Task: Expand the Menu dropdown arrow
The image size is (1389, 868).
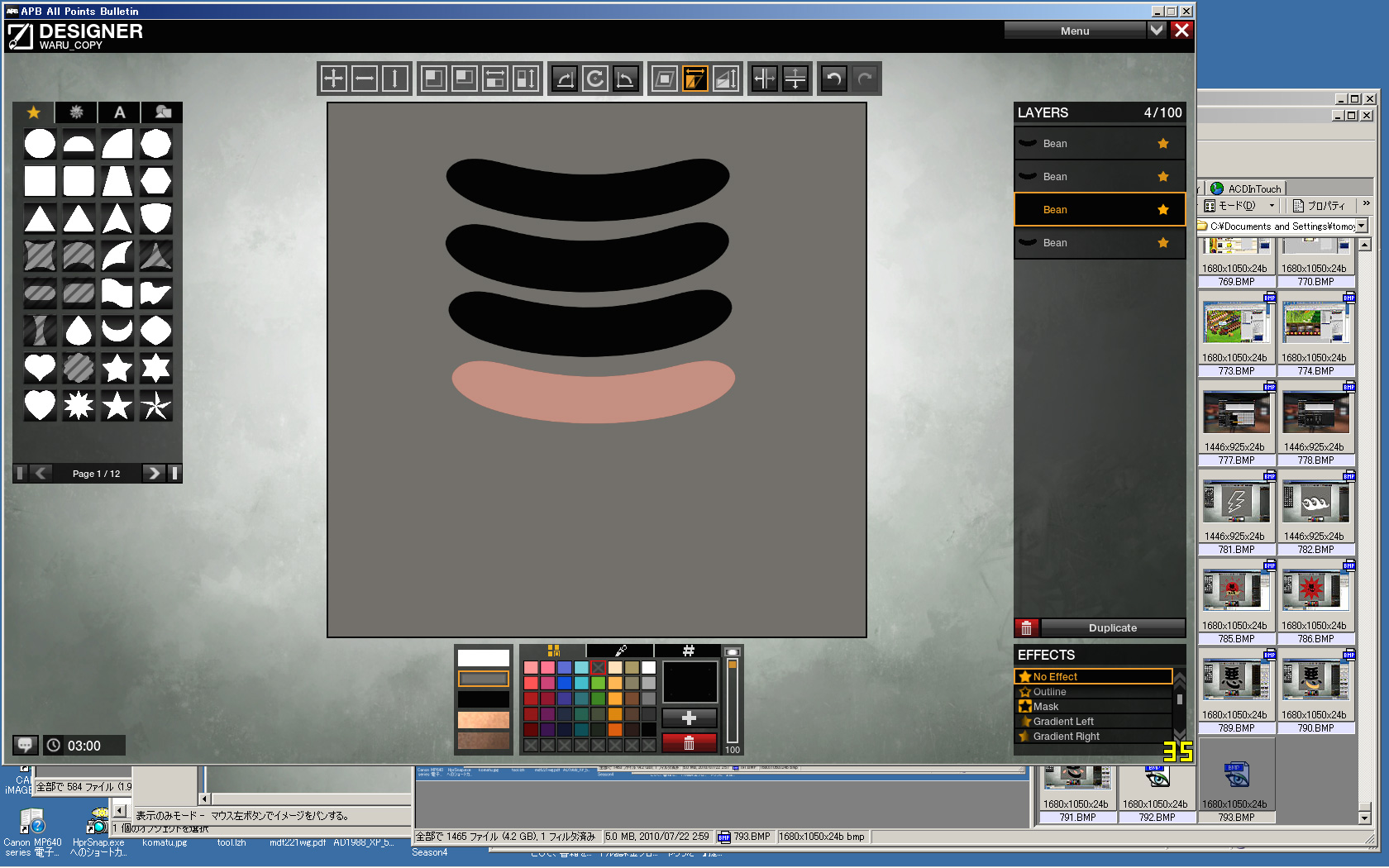Action: (1157, 31)
